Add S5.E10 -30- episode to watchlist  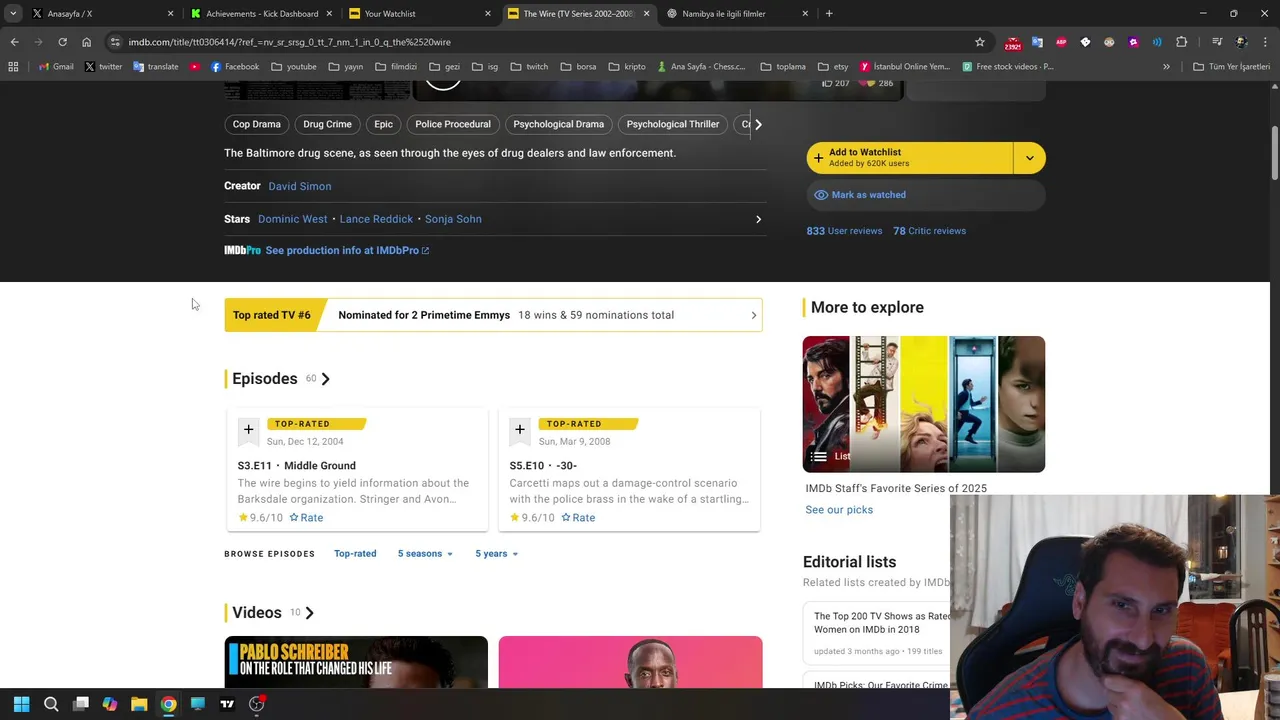click(x=520, y=430)
